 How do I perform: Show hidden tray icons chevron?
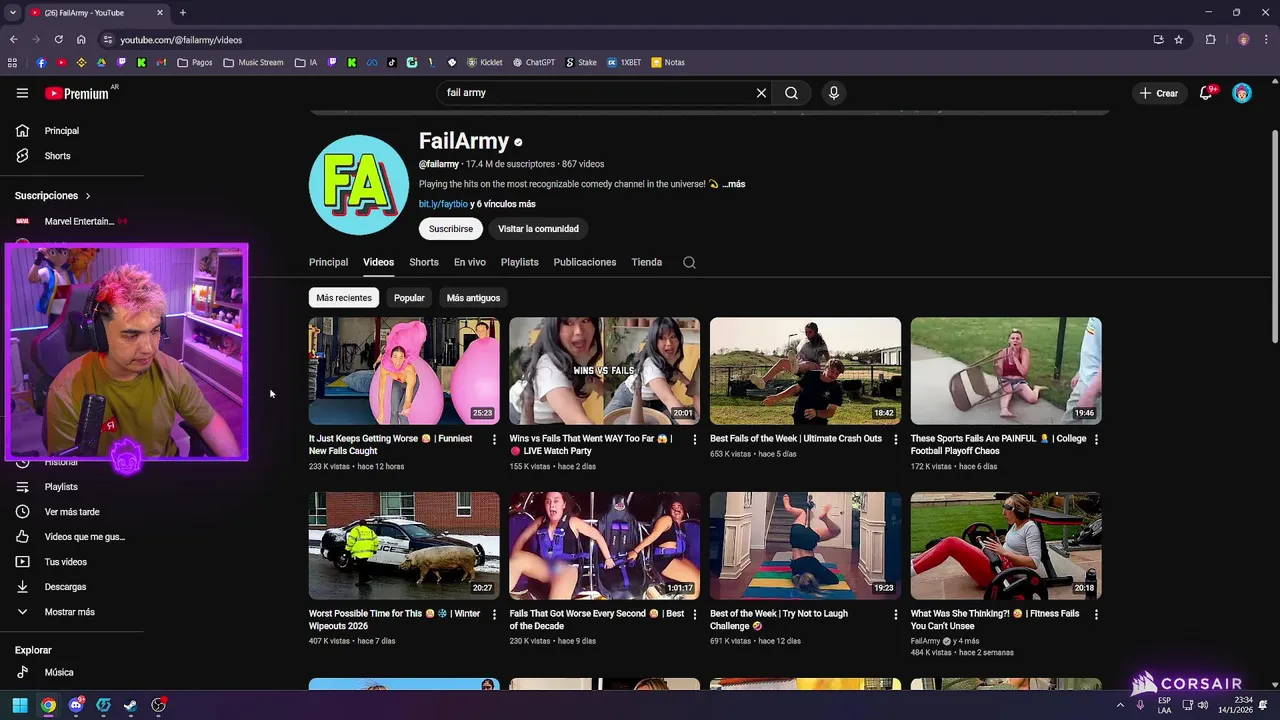(1120, 705)
